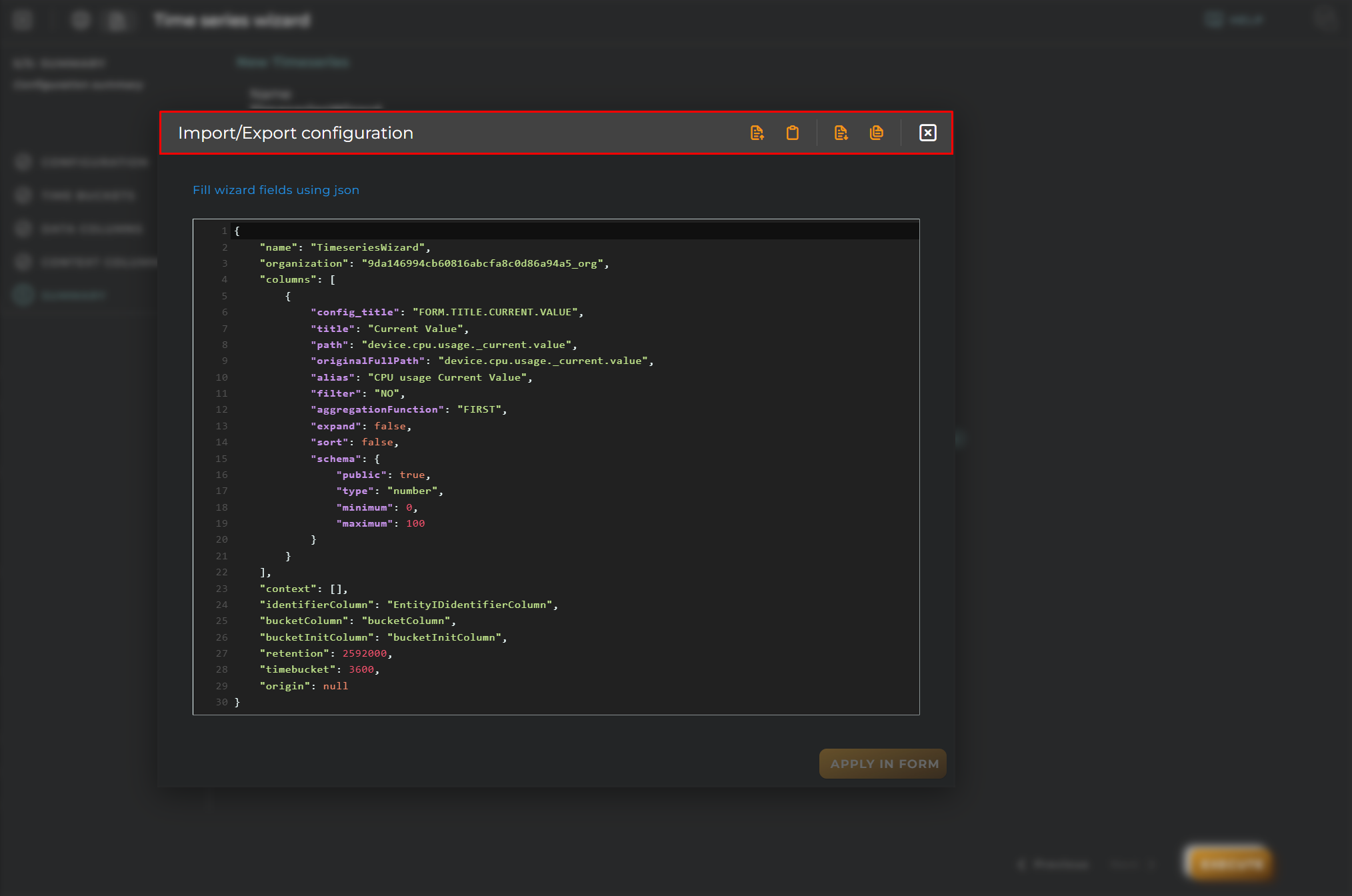Click the "path" line in JSON
The image size is (1352, 896).
(x=443, y=345)
